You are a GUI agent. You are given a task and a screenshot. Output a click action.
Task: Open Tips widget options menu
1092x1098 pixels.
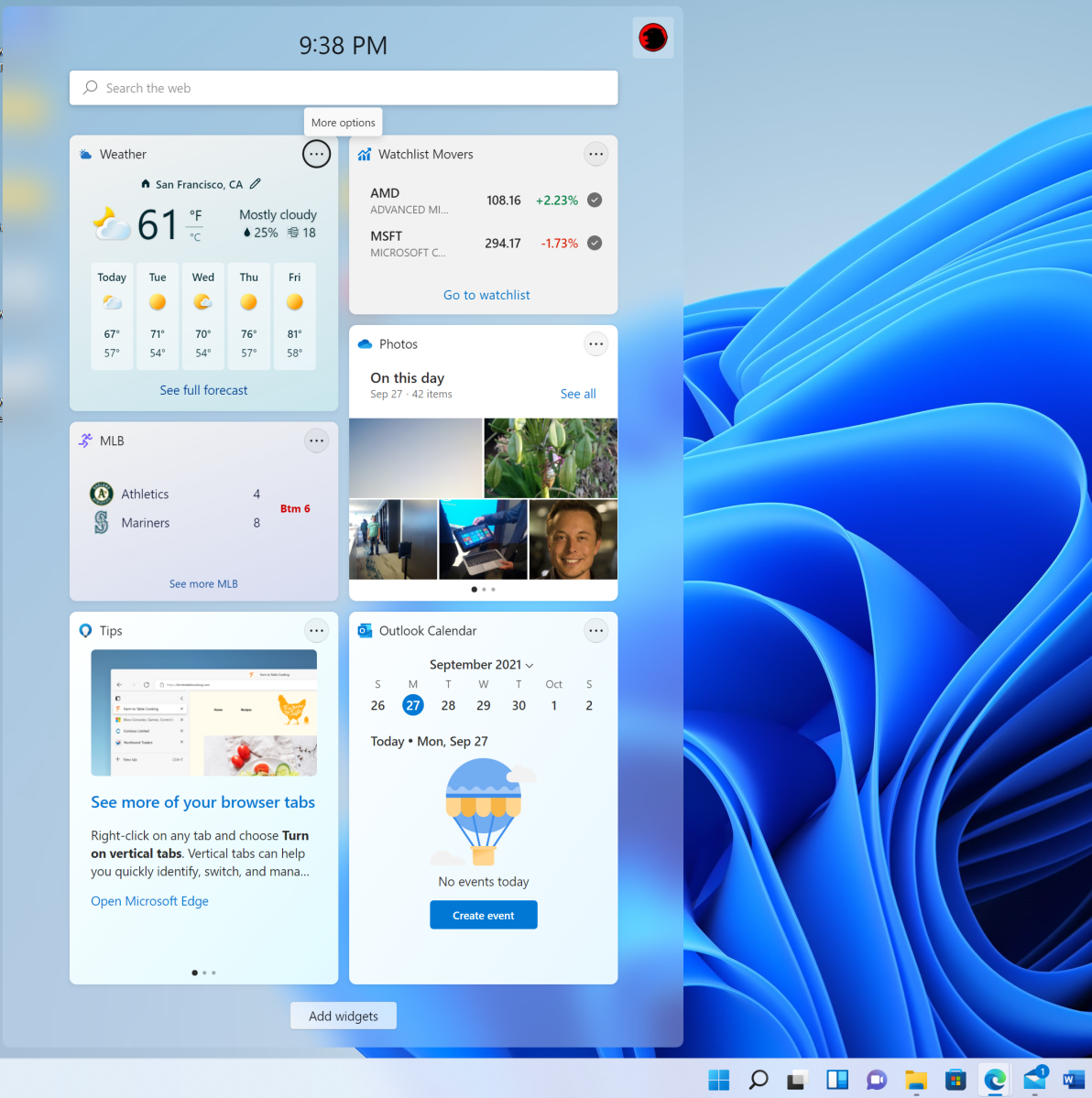pyautogui.click(x=316, y=630)
